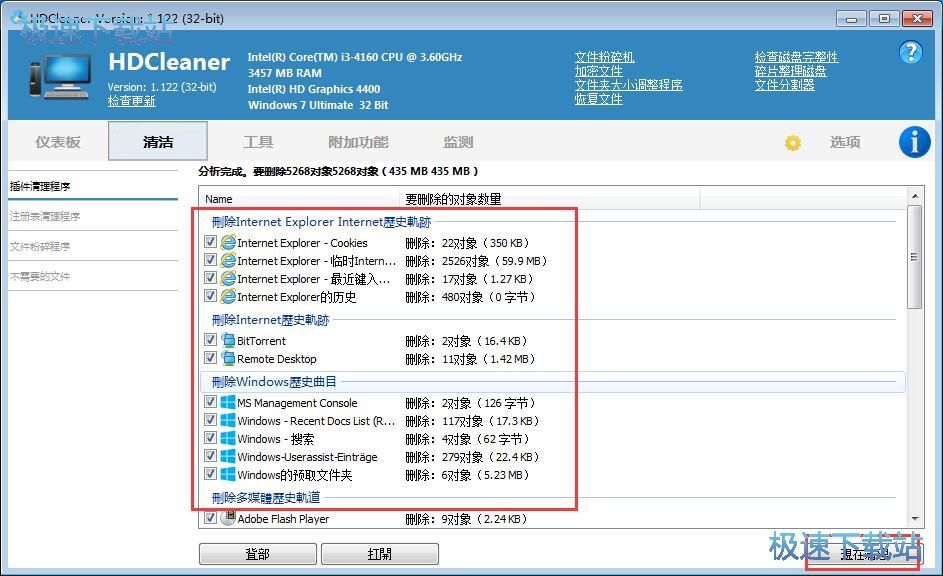Click the 刪除: 2526对象 (59.9 MB) cell
The width and height of the screenshot is (943, 576).
point(476,262)
